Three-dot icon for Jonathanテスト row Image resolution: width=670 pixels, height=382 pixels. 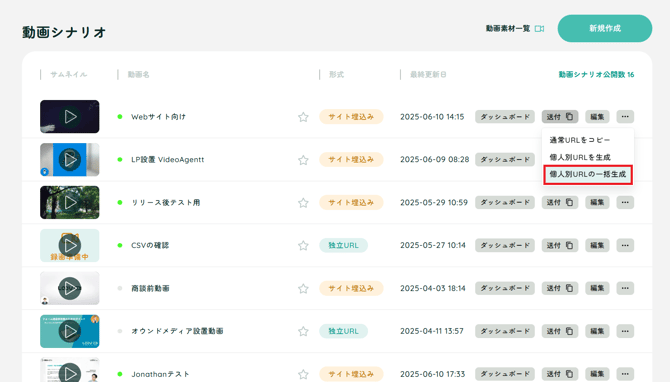click(x=625, y=374)
